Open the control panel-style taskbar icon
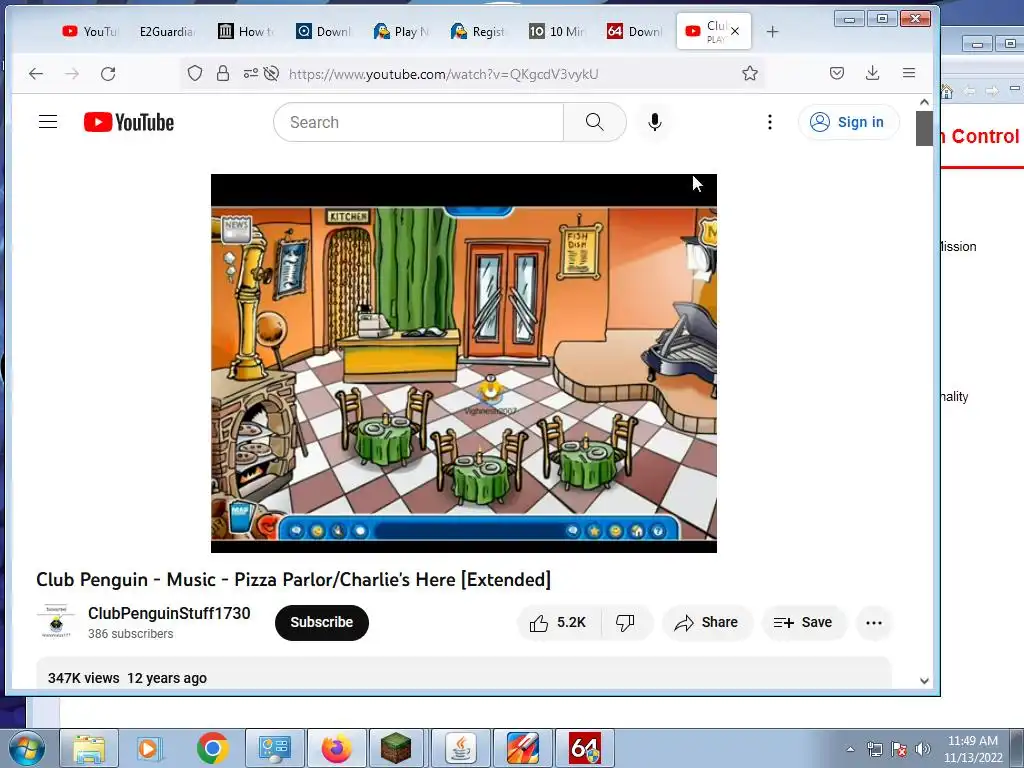 (x=274, y=748)
